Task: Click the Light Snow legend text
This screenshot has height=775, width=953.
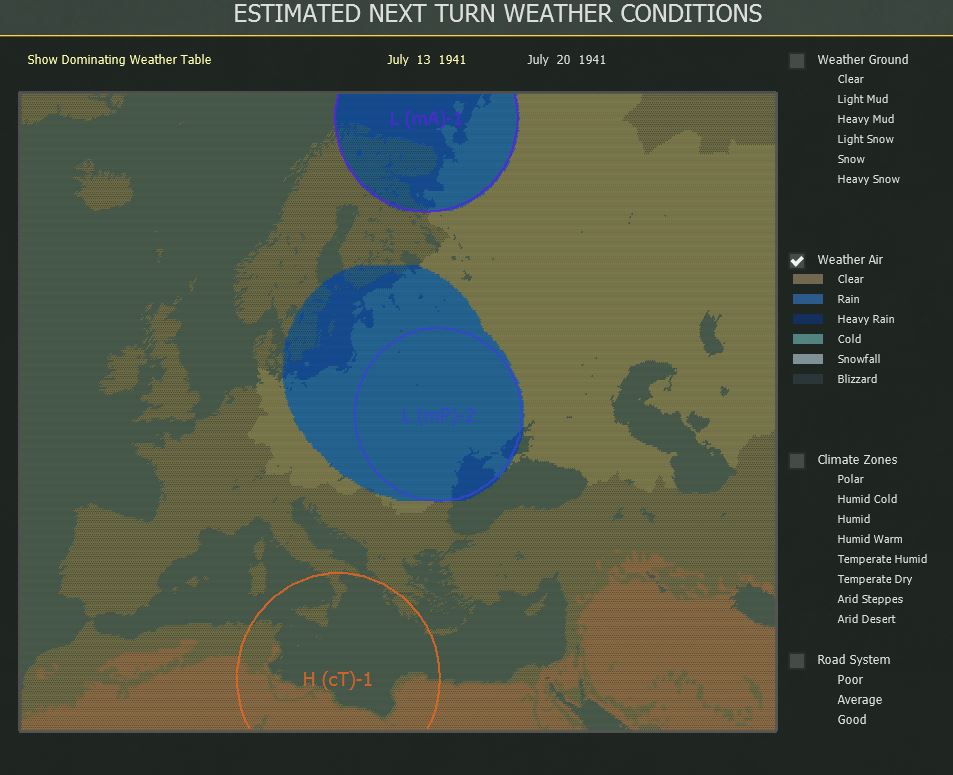Action: (x=865, y=139)
